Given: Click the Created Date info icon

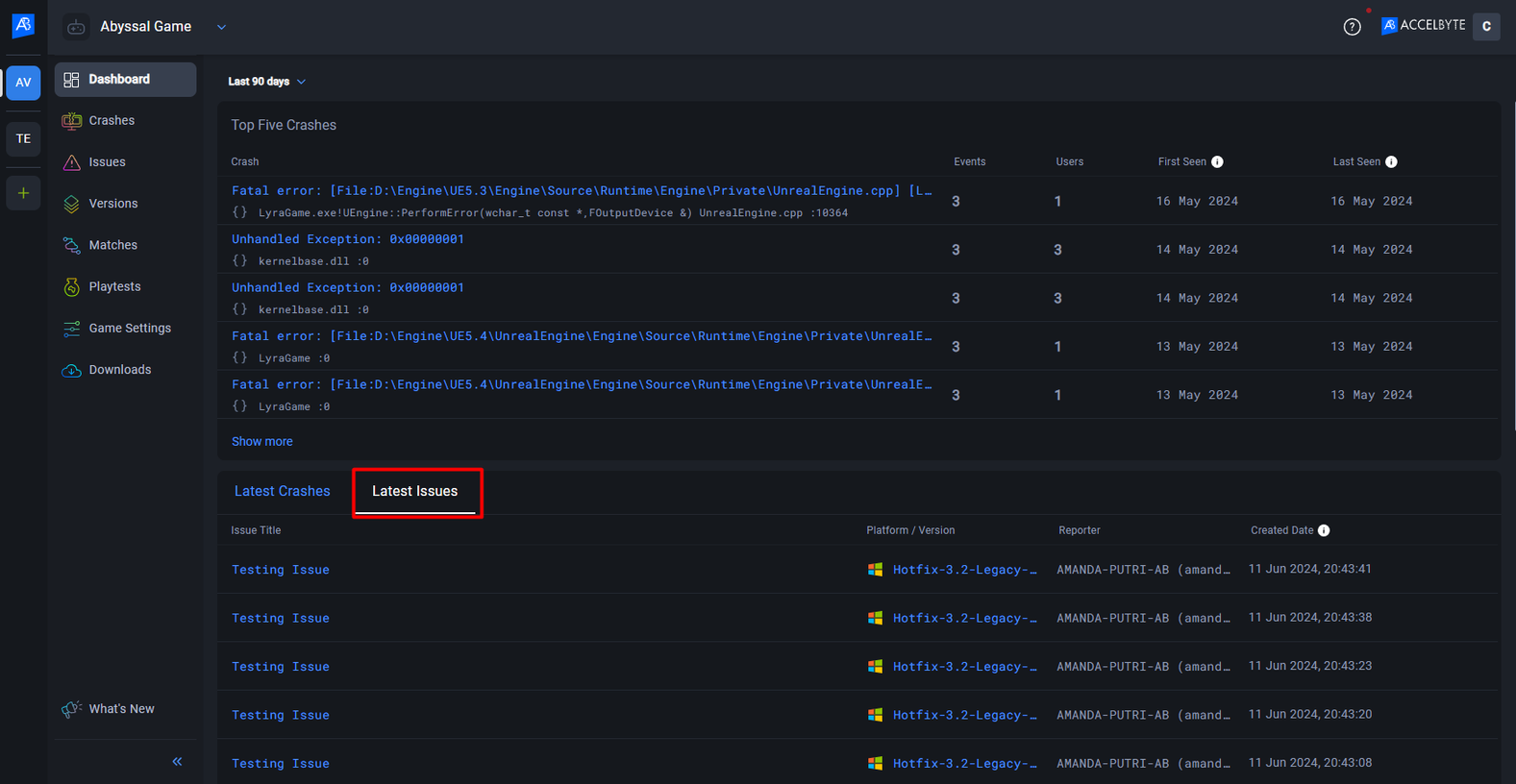Looking at the screenshot, I should click(1324, 530).
